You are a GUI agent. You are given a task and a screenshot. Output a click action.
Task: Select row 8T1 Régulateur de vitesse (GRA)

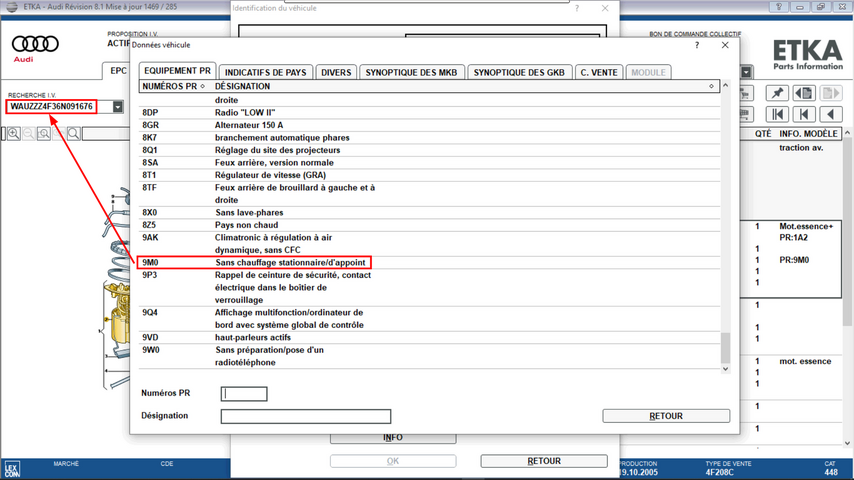(429, 175)
